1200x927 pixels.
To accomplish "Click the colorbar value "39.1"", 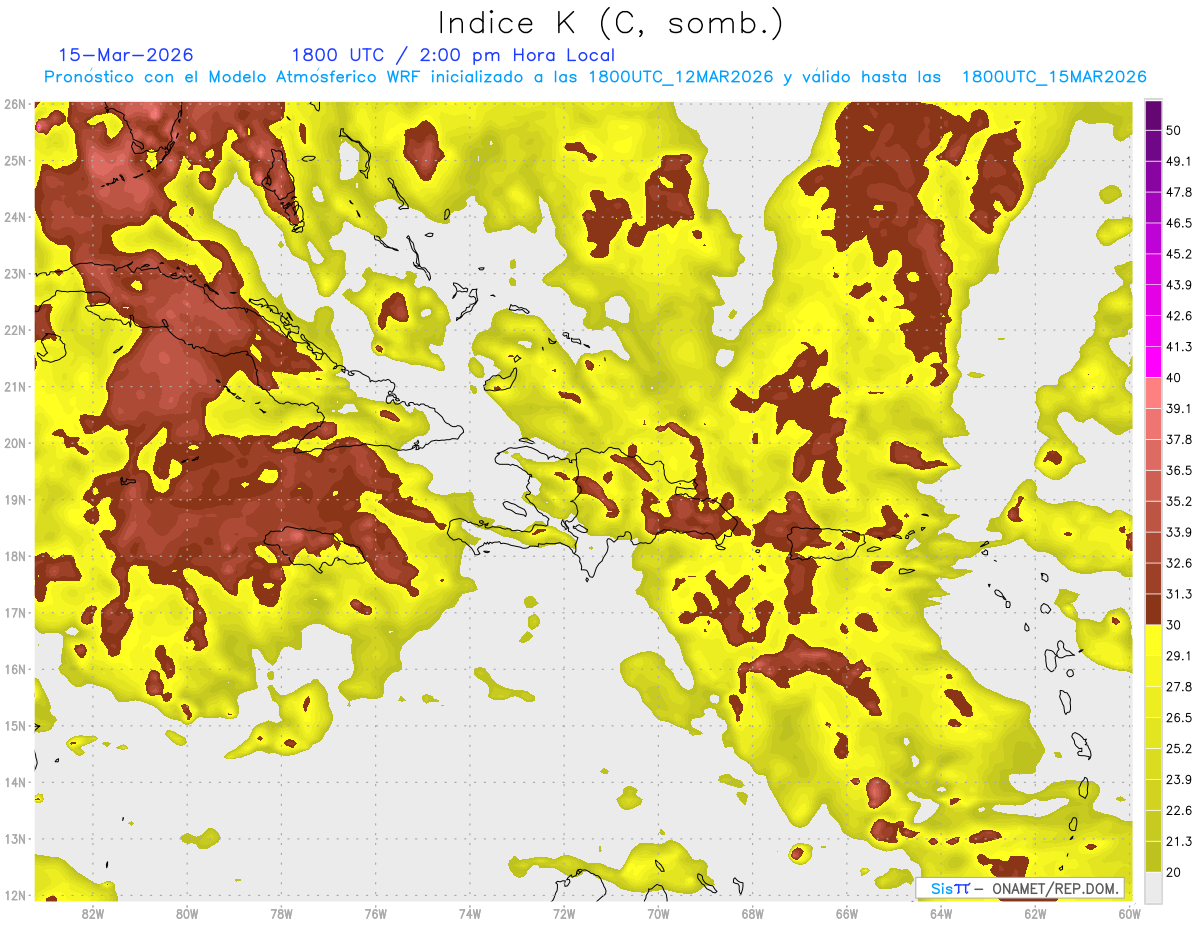I will [x=1178, y=409].
